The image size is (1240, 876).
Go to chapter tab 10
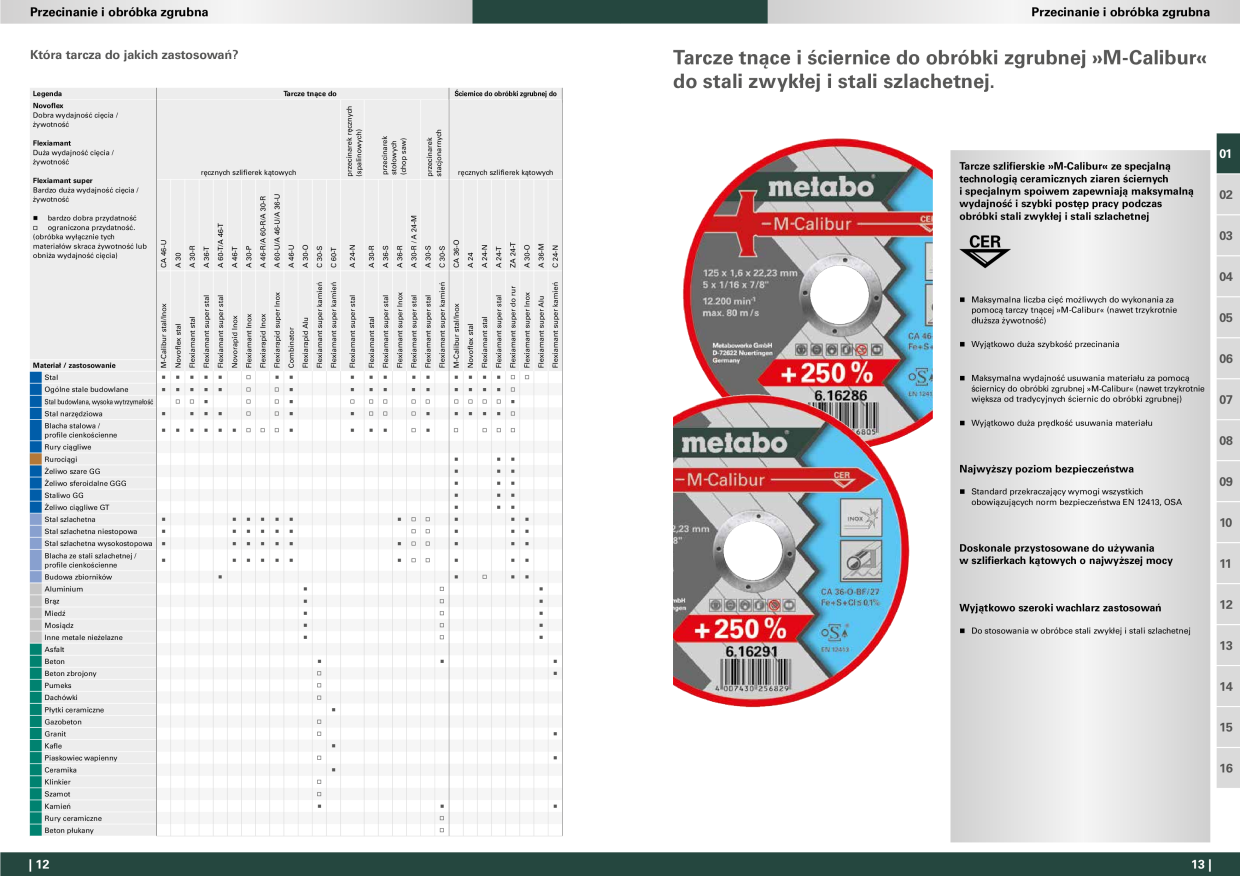coord(1226,523)
